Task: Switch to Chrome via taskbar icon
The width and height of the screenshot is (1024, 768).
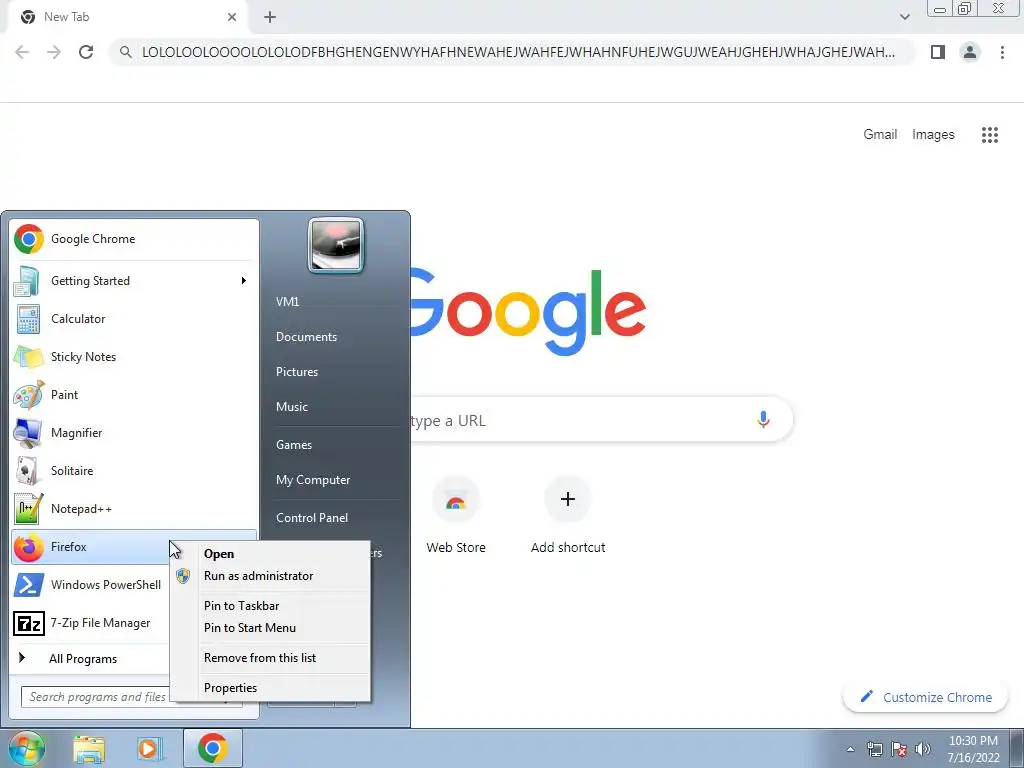Action: click(212, 748)
